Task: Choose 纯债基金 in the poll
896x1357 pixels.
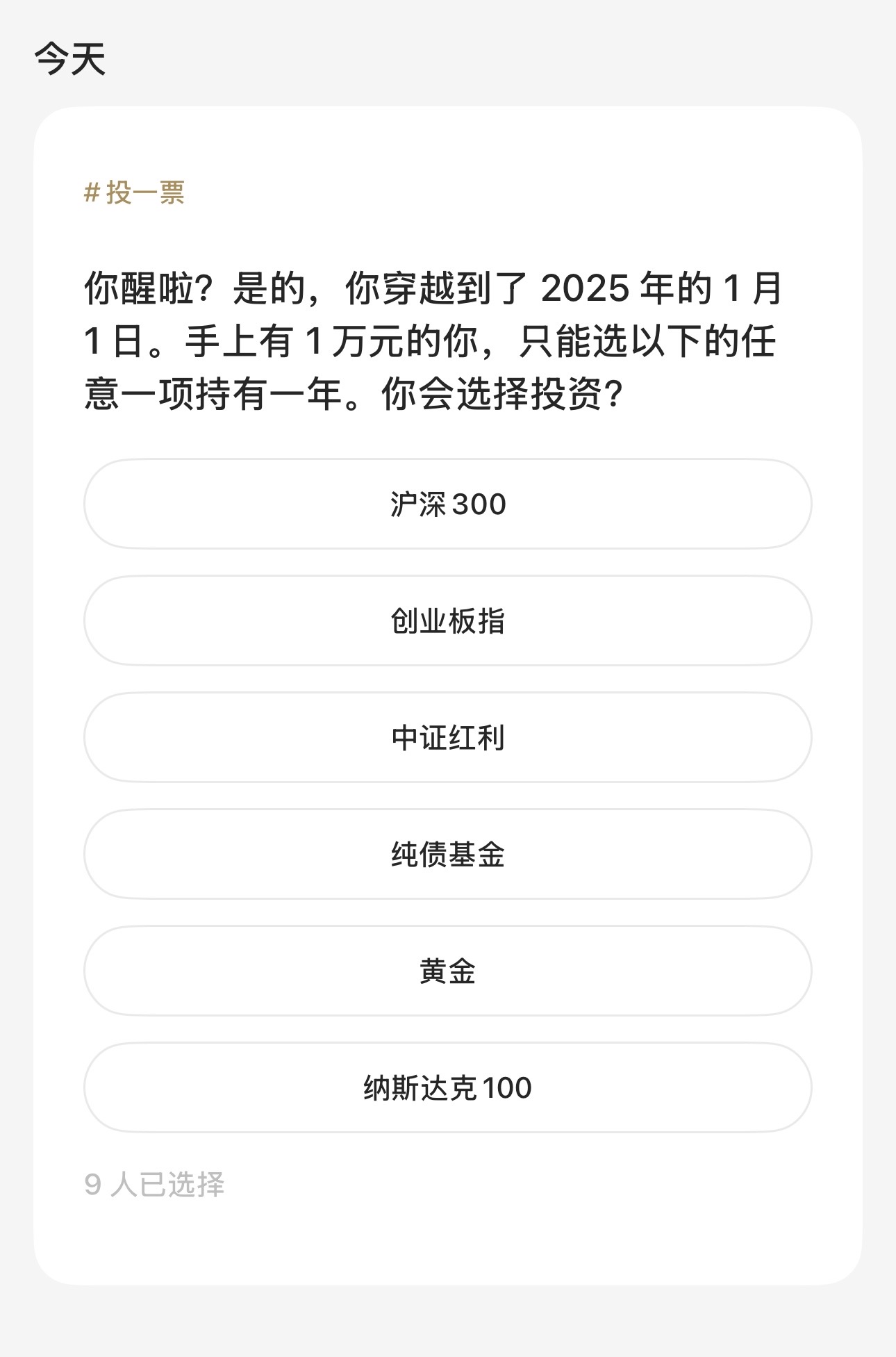Action: coord(447,854)
